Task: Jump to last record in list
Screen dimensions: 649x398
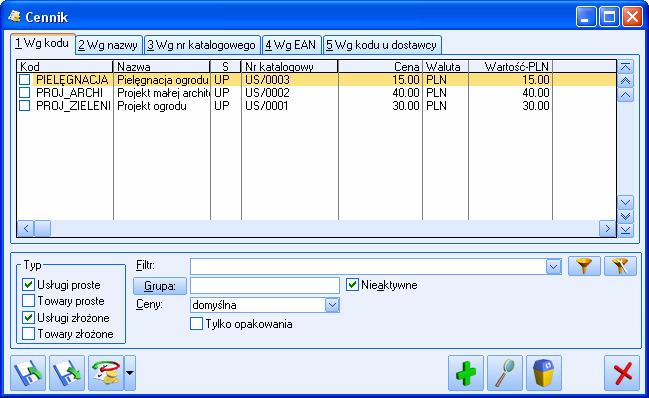Action: (x=625, y=230)
